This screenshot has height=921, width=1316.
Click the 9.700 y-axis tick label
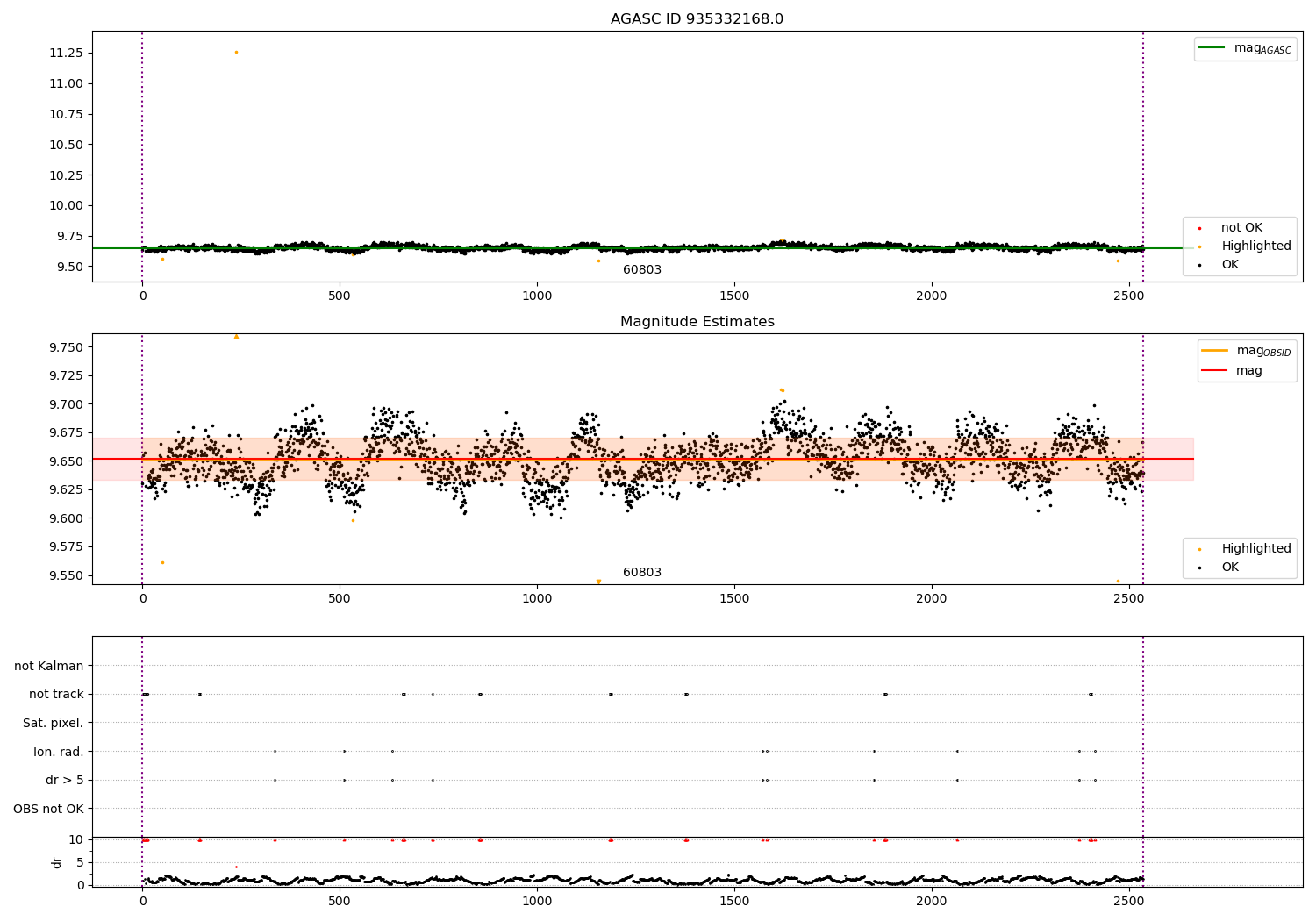point(66,404)
